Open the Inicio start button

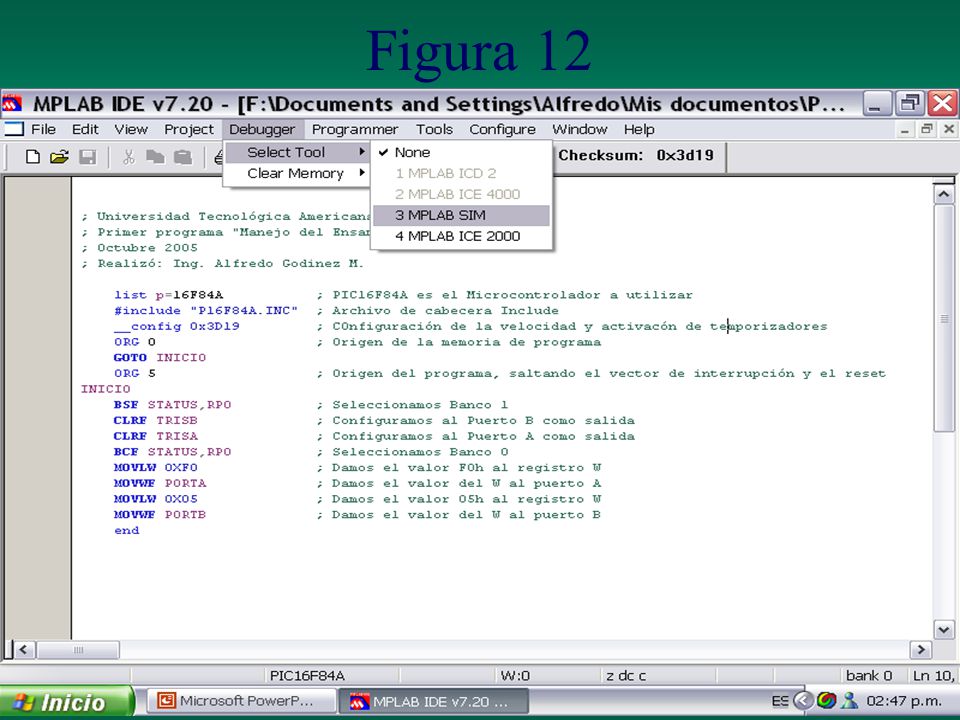coord(66,702)
